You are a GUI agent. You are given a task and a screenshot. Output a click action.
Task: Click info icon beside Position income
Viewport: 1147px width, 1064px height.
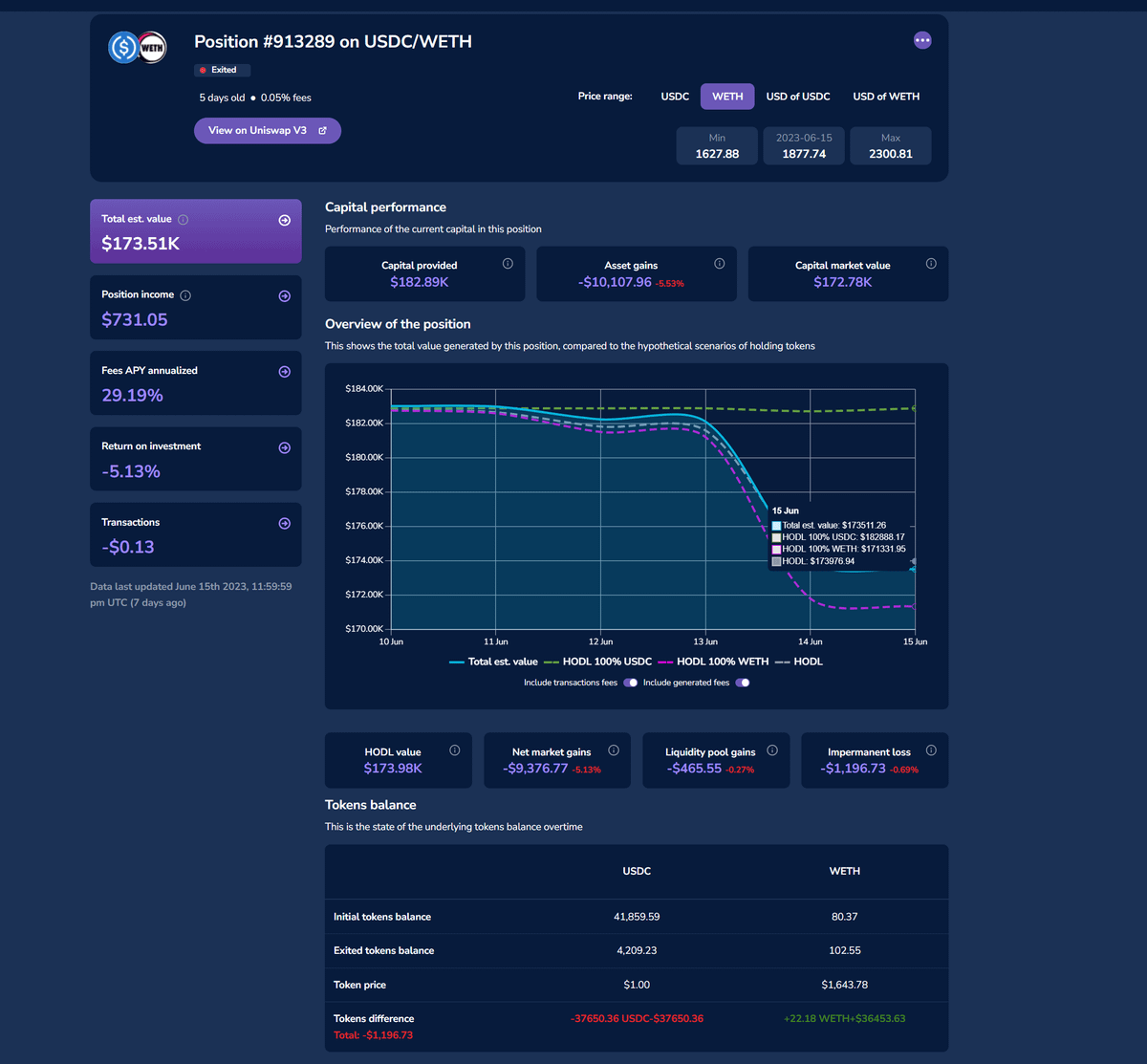click(185, 295)
